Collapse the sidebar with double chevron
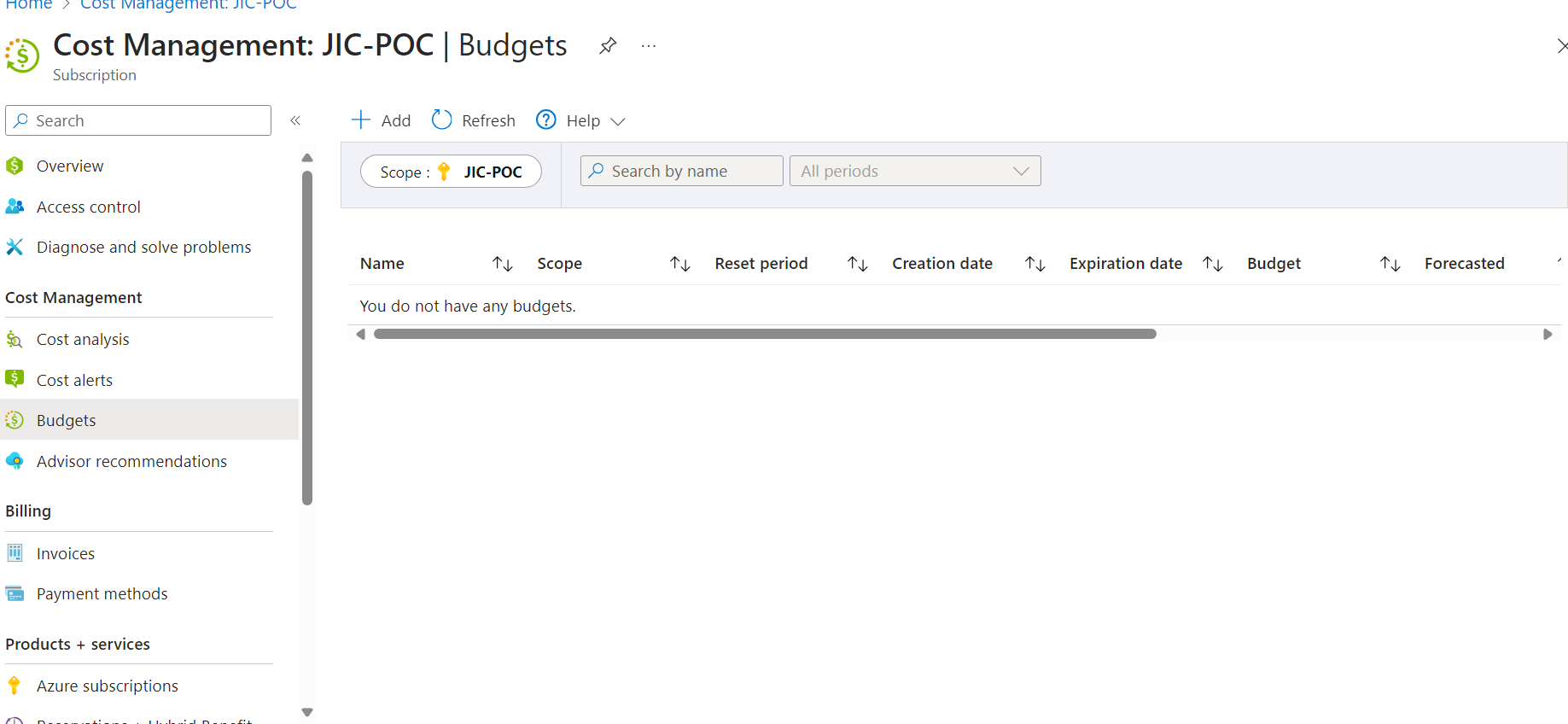Screen dimensions: 1568x724 [x=295, y=120]
